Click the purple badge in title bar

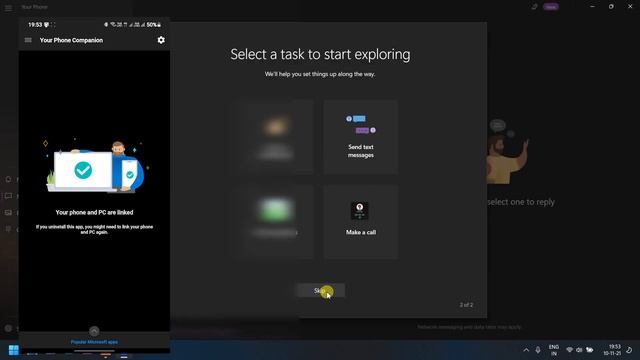click(x=551, y=7)
